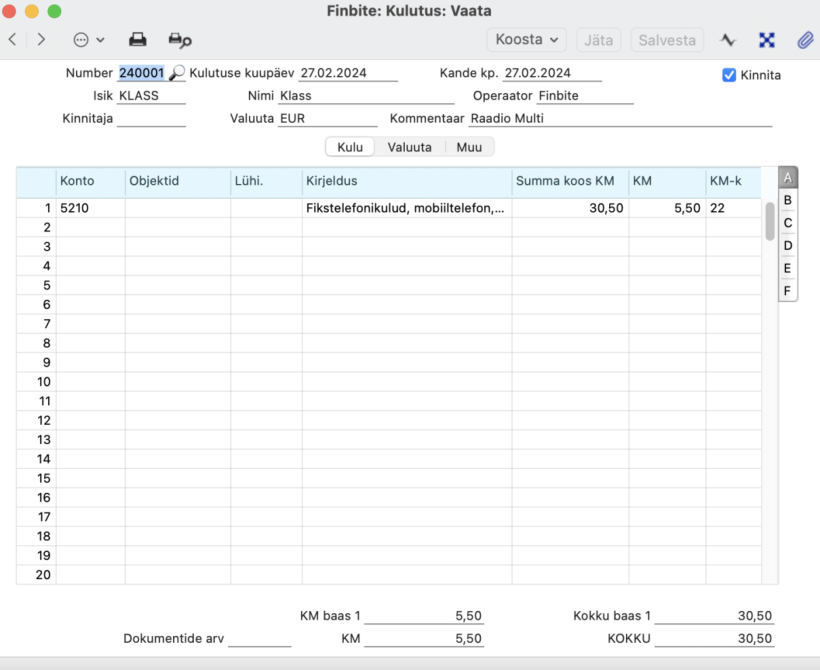Open the blue link manager icon
The height and width of the screenshot is (670, 820).
coord(767,40)
